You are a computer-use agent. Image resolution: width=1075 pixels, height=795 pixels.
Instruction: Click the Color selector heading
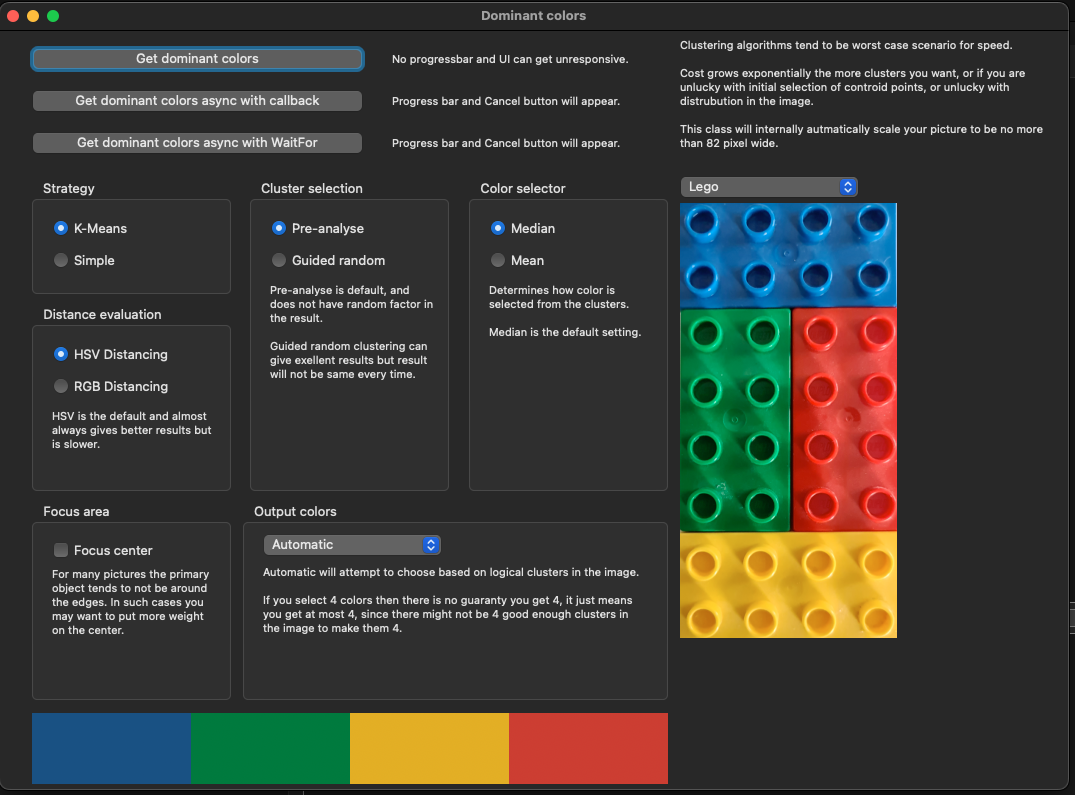tap(523, 188)
